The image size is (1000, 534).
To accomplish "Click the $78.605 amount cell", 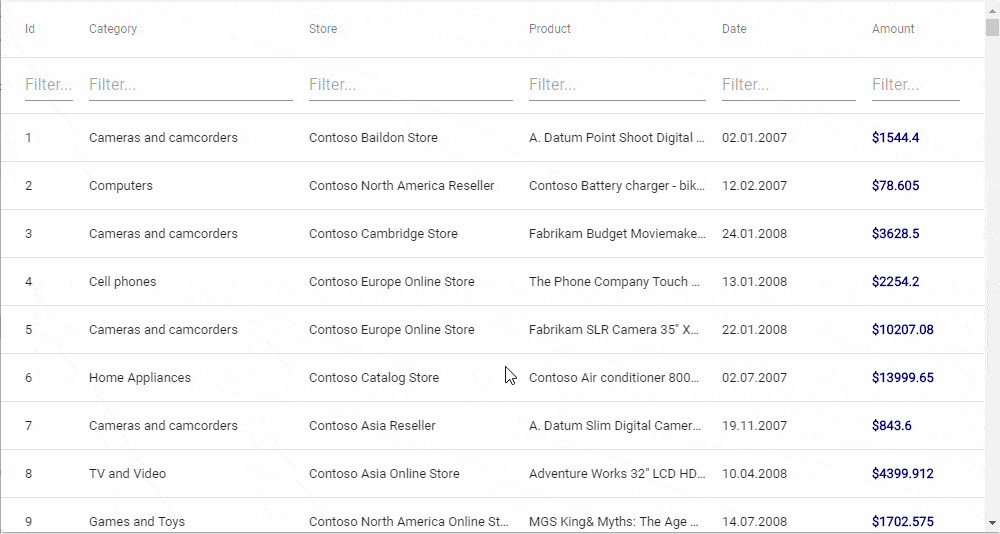I will point(895,186).
